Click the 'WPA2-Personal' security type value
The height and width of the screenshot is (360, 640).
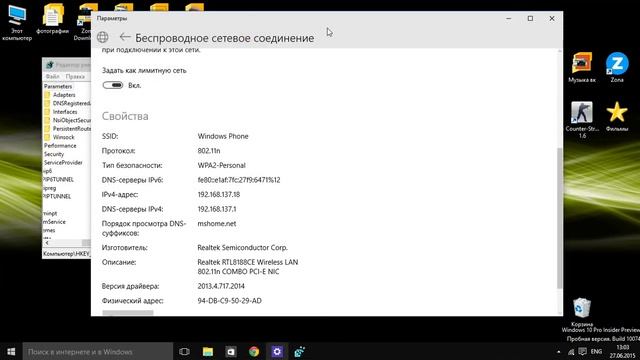(221, 165)
